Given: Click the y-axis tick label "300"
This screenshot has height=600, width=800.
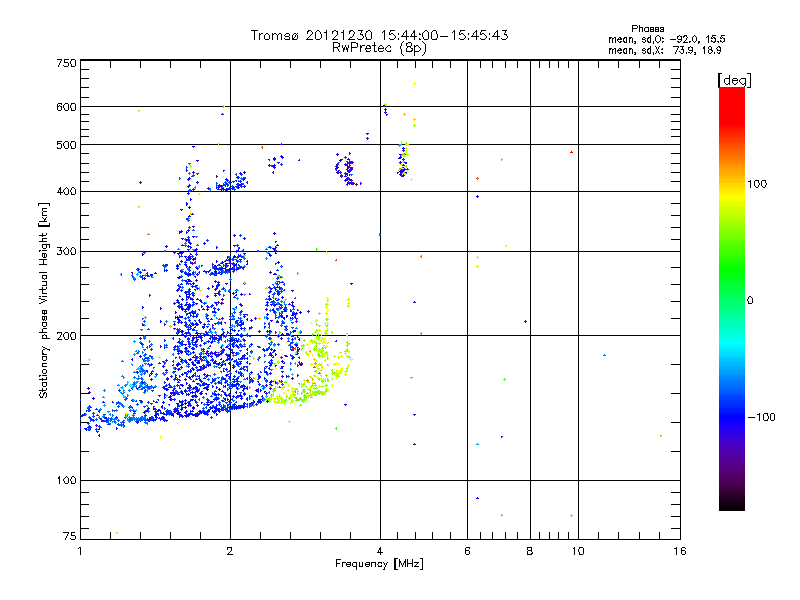Looking at the screenshot, I should [67, 251].
